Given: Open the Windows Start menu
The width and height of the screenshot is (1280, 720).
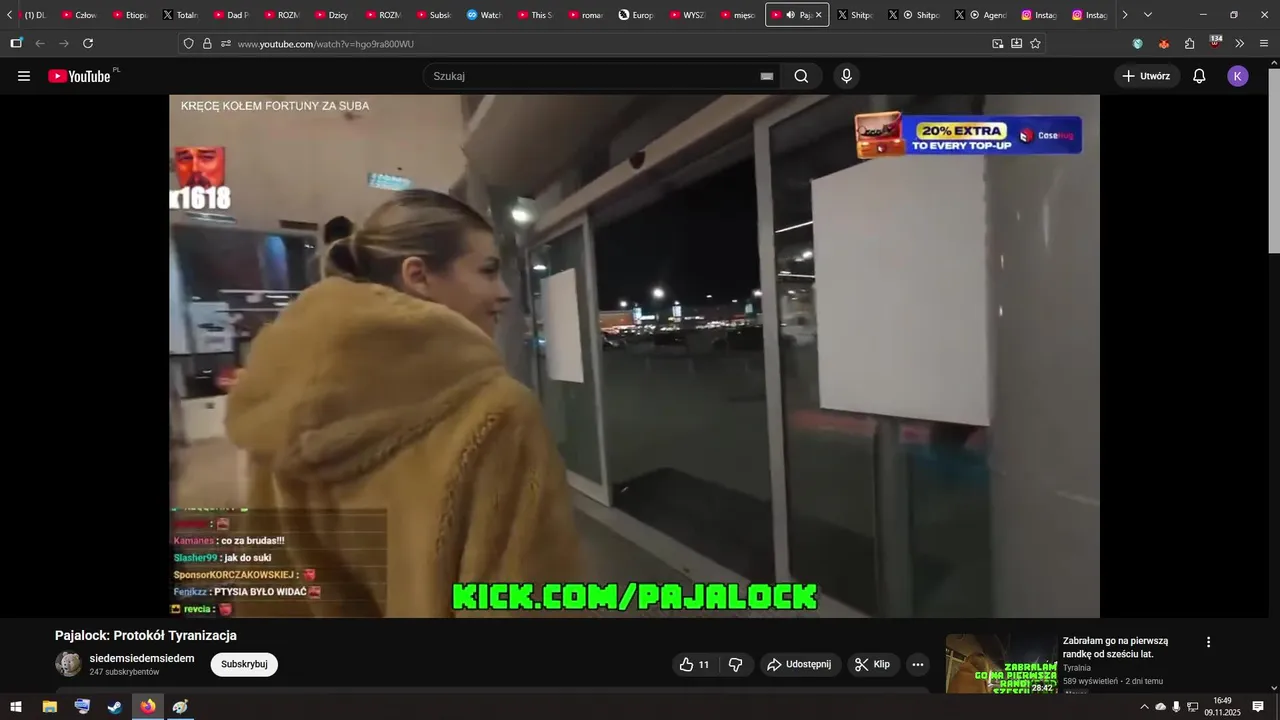Looking at the screenshot, I should [15, 707].
